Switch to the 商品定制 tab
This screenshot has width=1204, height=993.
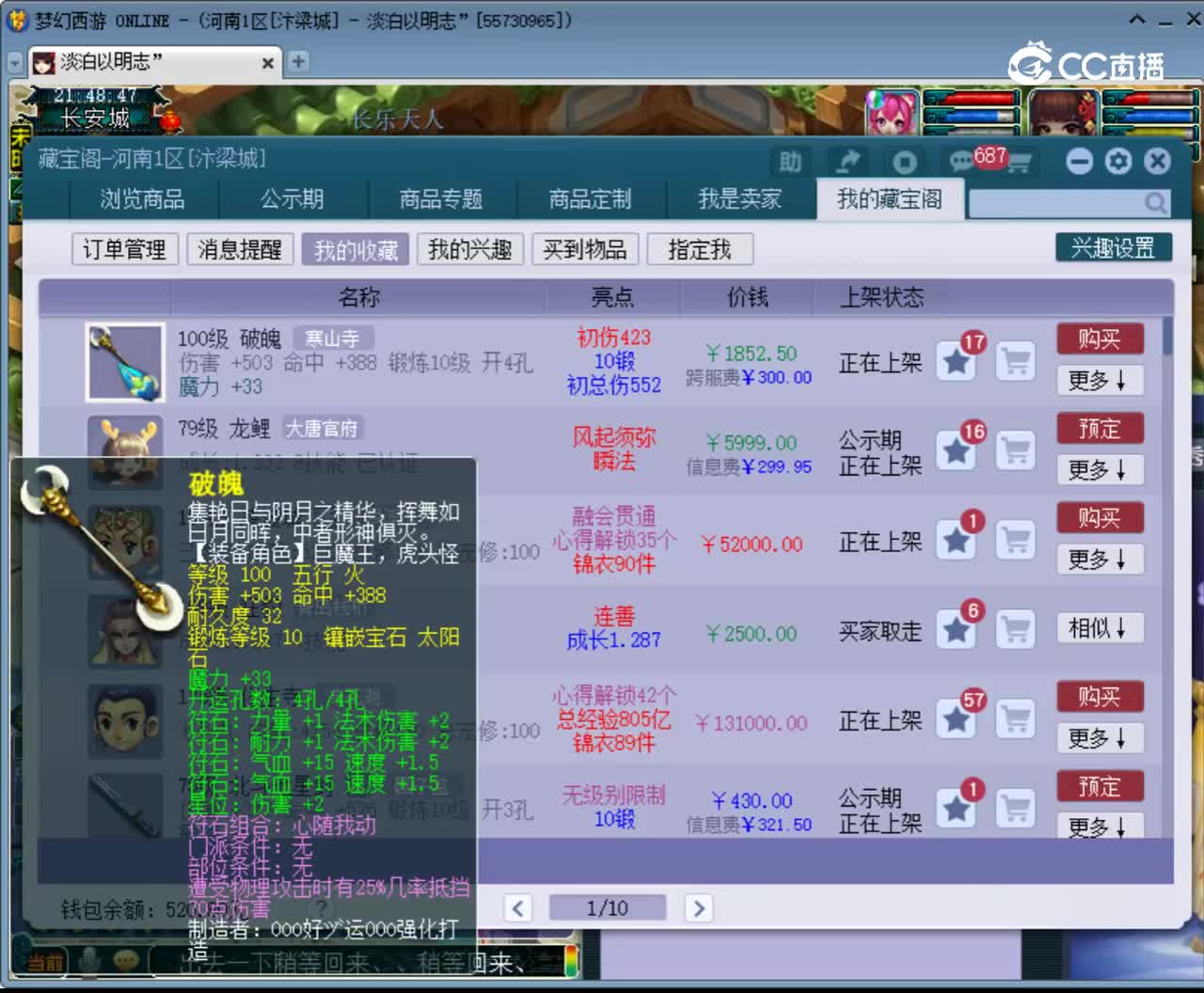[591, 199]
